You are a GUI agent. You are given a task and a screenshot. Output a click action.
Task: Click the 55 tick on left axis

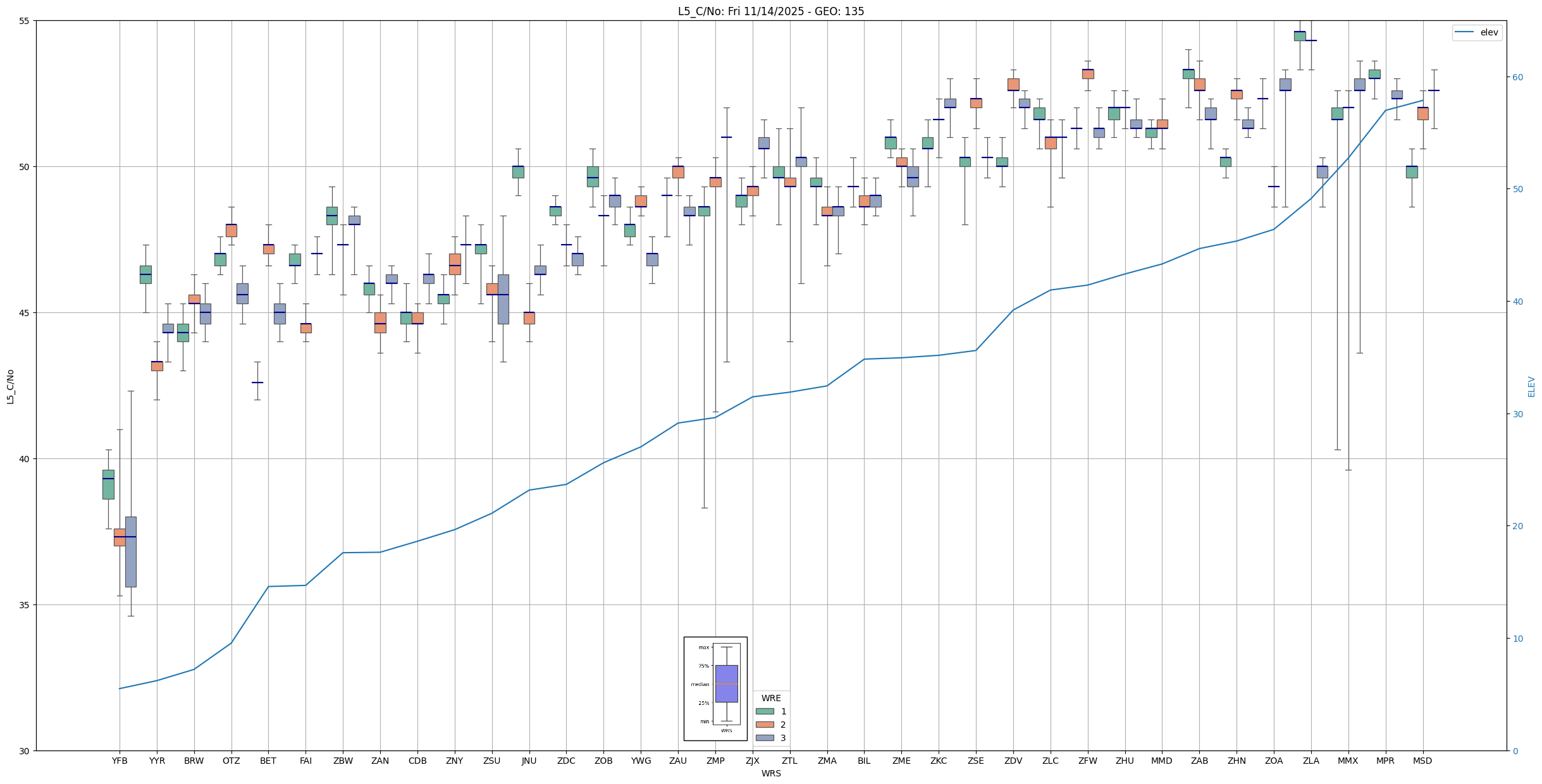[25, 21]
